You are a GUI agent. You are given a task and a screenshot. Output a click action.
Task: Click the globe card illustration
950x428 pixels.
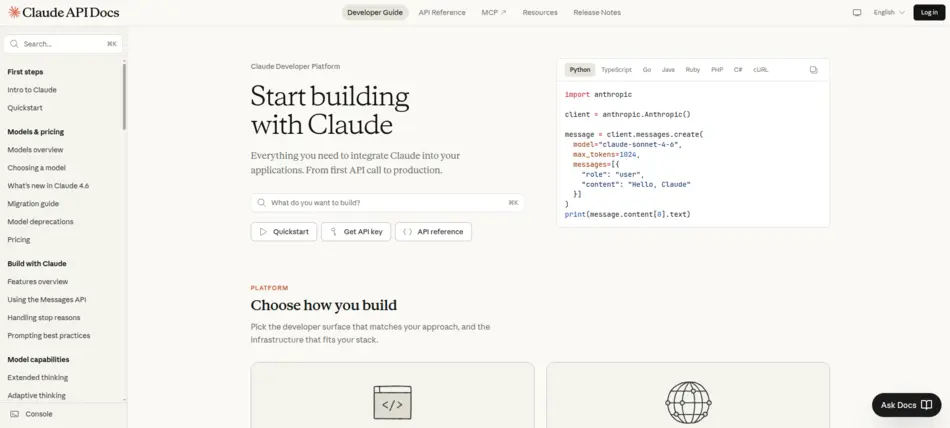[x=688, y=403]
